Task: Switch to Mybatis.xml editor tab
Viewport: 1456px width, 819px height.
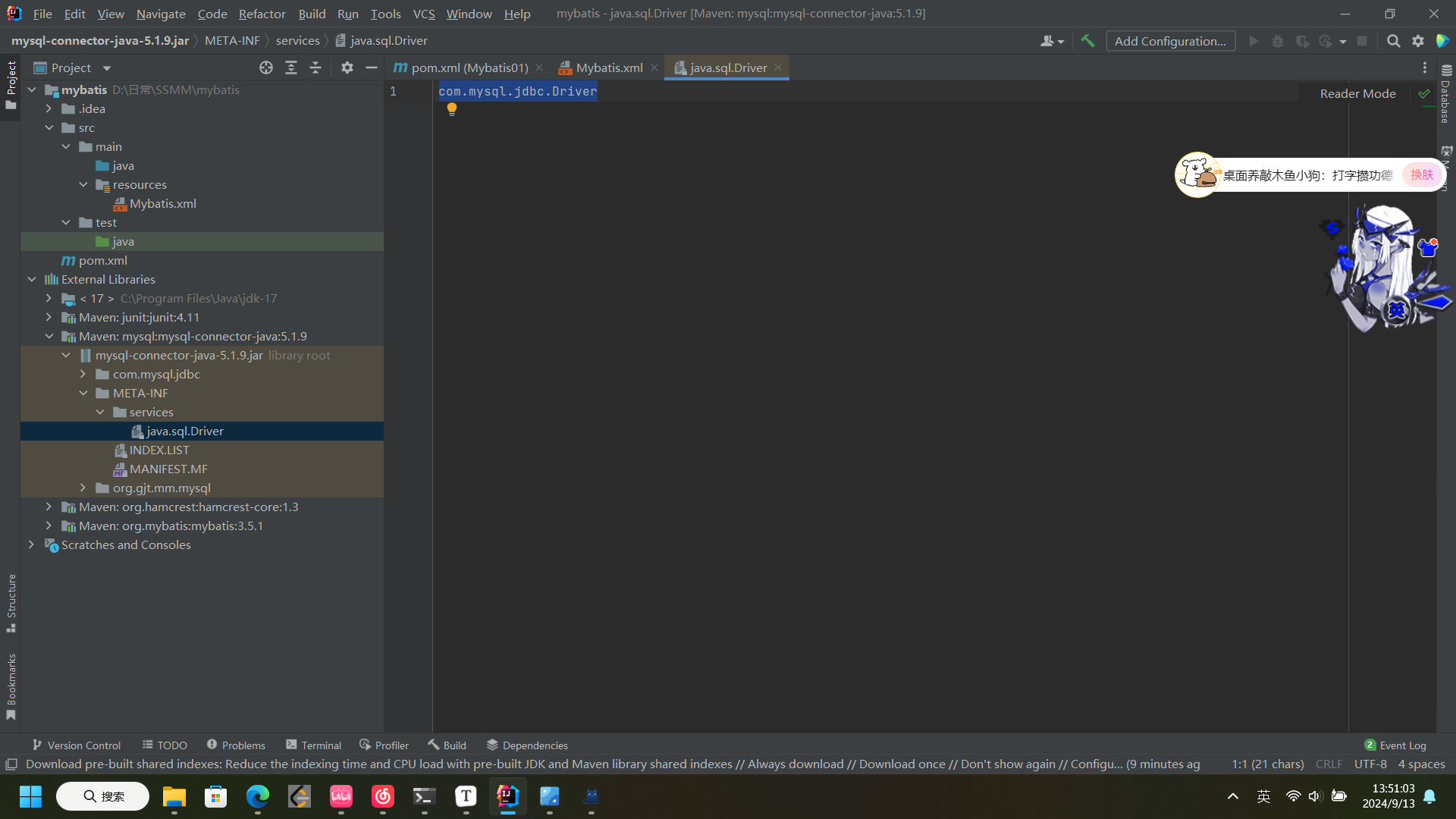Action: click(608, 68)
